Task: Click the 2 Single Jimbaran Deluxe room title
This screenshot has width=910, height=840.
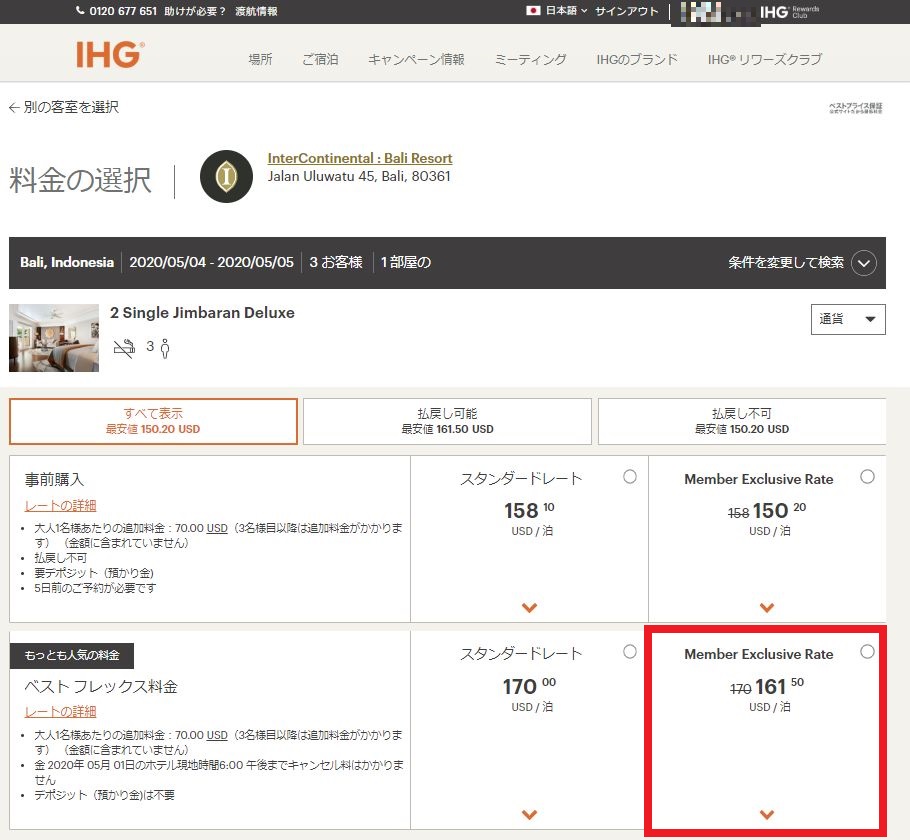Action: (x=203, y=313)
